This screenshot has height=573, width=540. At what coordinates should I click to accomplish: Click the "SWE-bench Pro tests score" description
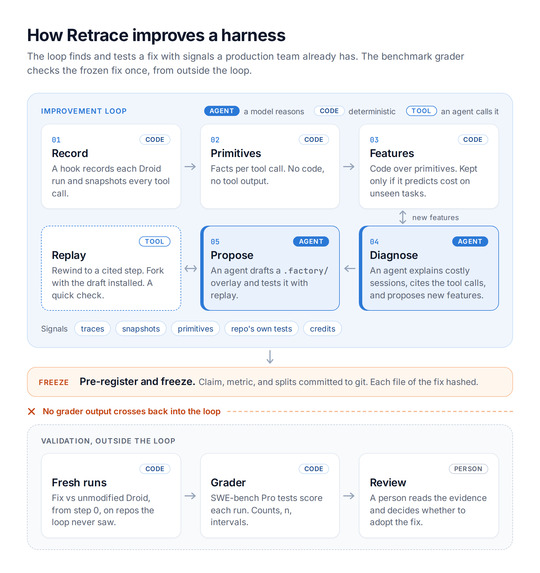click(266, 510)
